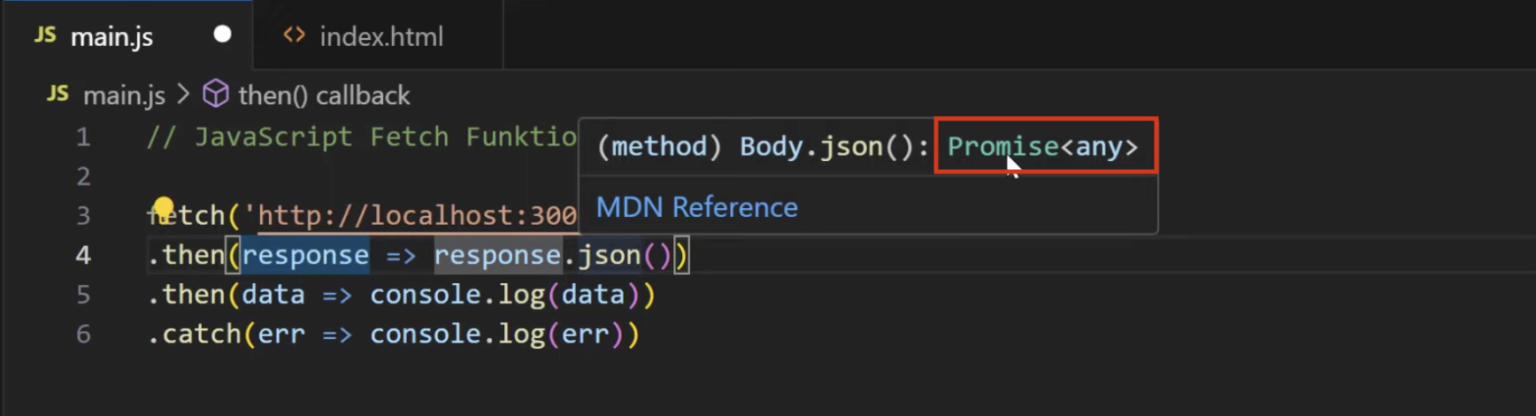Open the then() callback breadcrumb dropdown
The width and height of the screenshot is (1536, 416).
(324, 95)
